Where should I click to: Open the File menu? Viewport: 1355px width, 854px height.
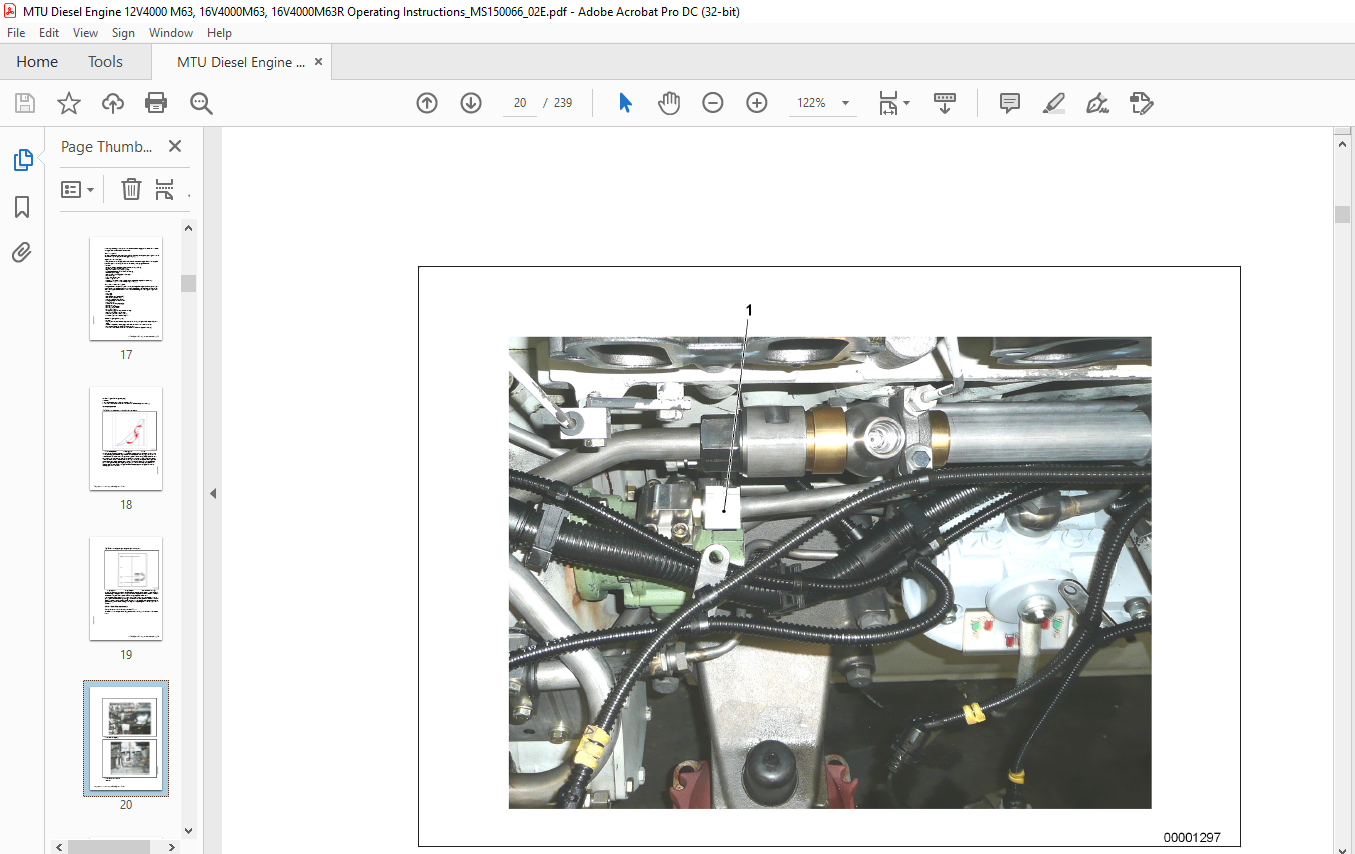click(16, 33)
